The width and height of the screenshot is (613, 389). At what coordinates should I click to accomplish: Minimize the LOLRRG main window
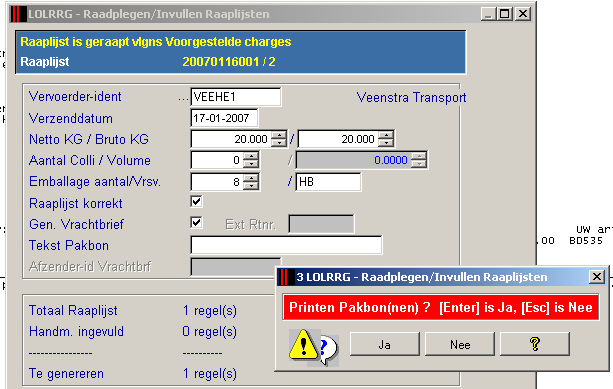pyautogui.click(x=487, y=14)
